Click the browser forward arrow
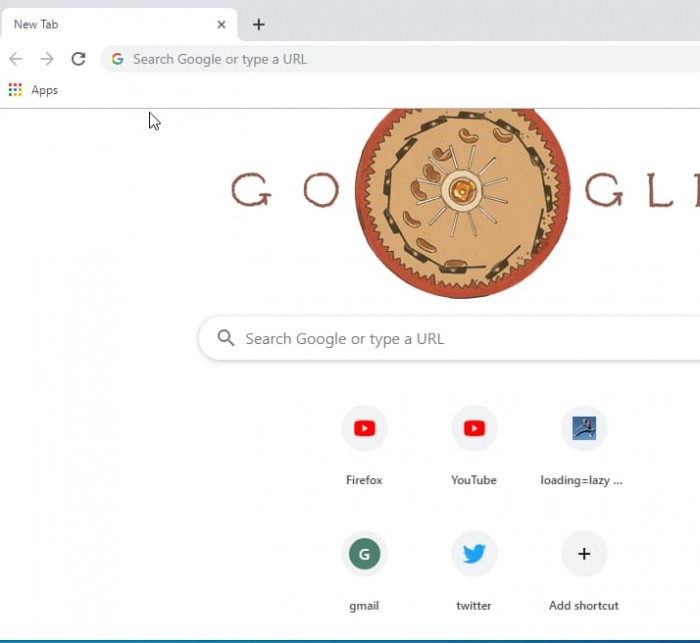 point(47,59)
